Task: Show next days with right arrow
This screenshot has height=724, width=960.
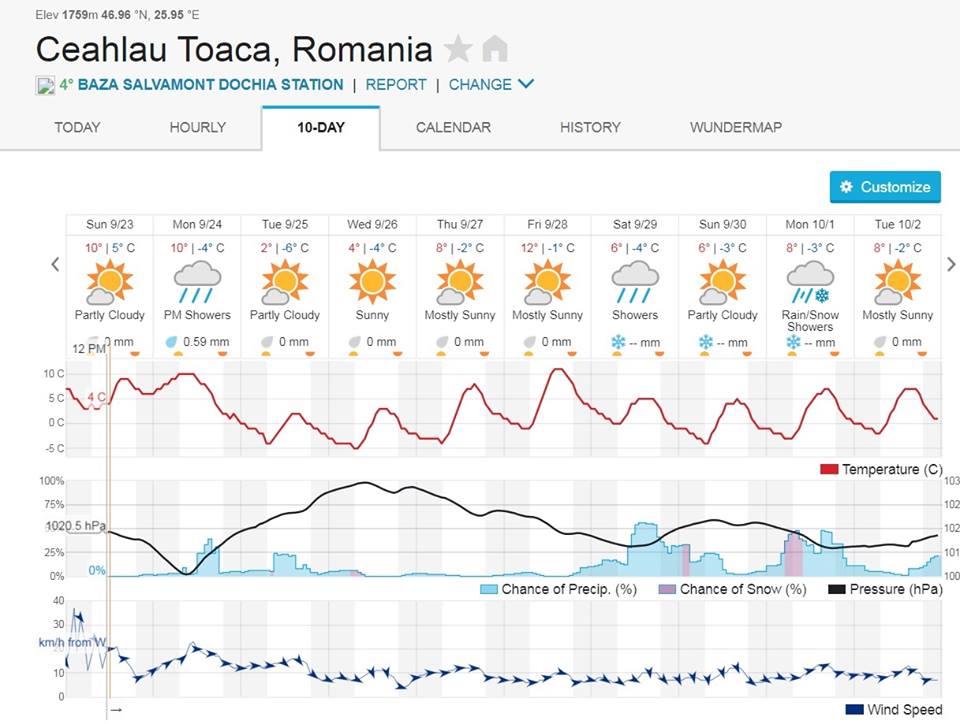Action: (951, 265)
